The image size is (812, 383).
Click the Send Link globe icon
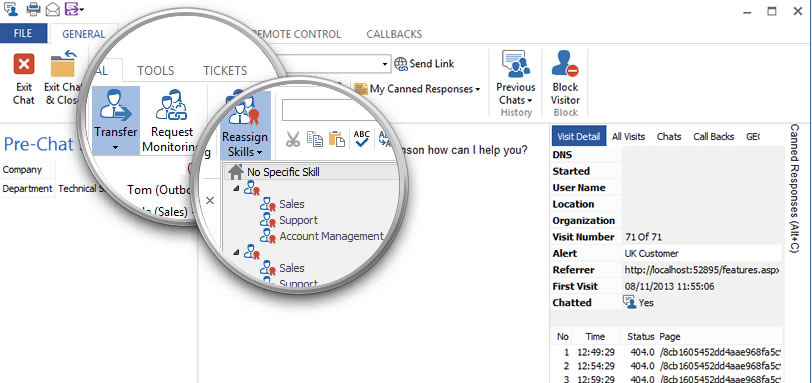401,64
